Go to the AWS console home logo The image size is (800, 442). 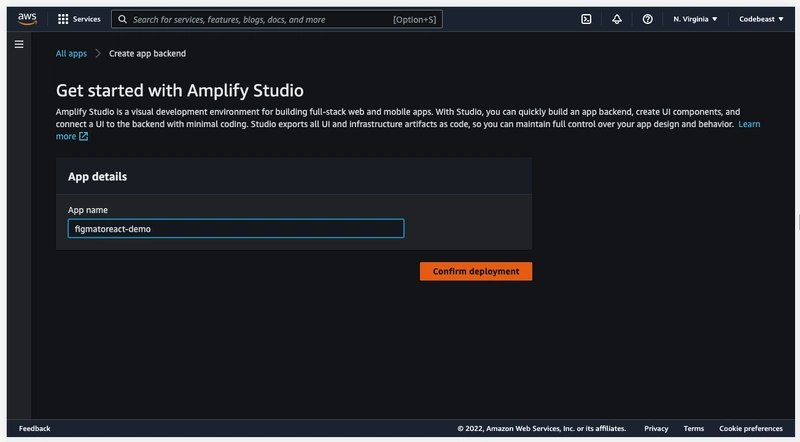point(27,19)
